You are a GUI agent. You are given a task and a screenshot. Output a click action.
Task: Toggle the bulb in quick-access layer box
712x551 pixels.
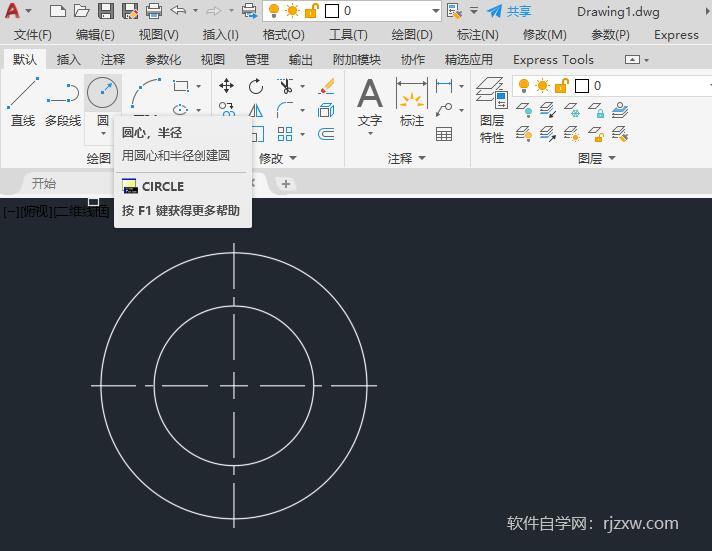(274, 10)
